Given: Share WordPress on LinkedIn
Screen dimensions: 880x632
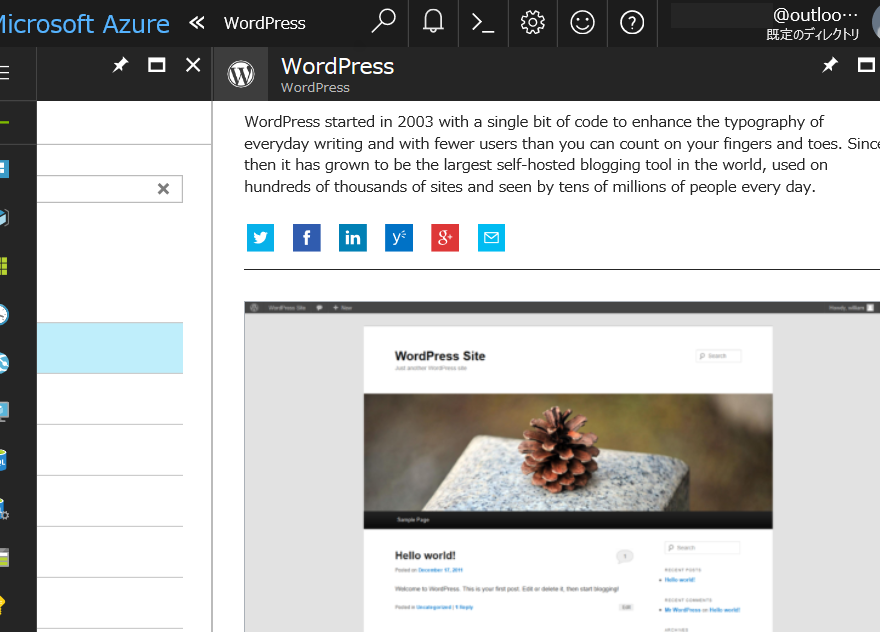Looking at the screenshot, I should (352, 237).
